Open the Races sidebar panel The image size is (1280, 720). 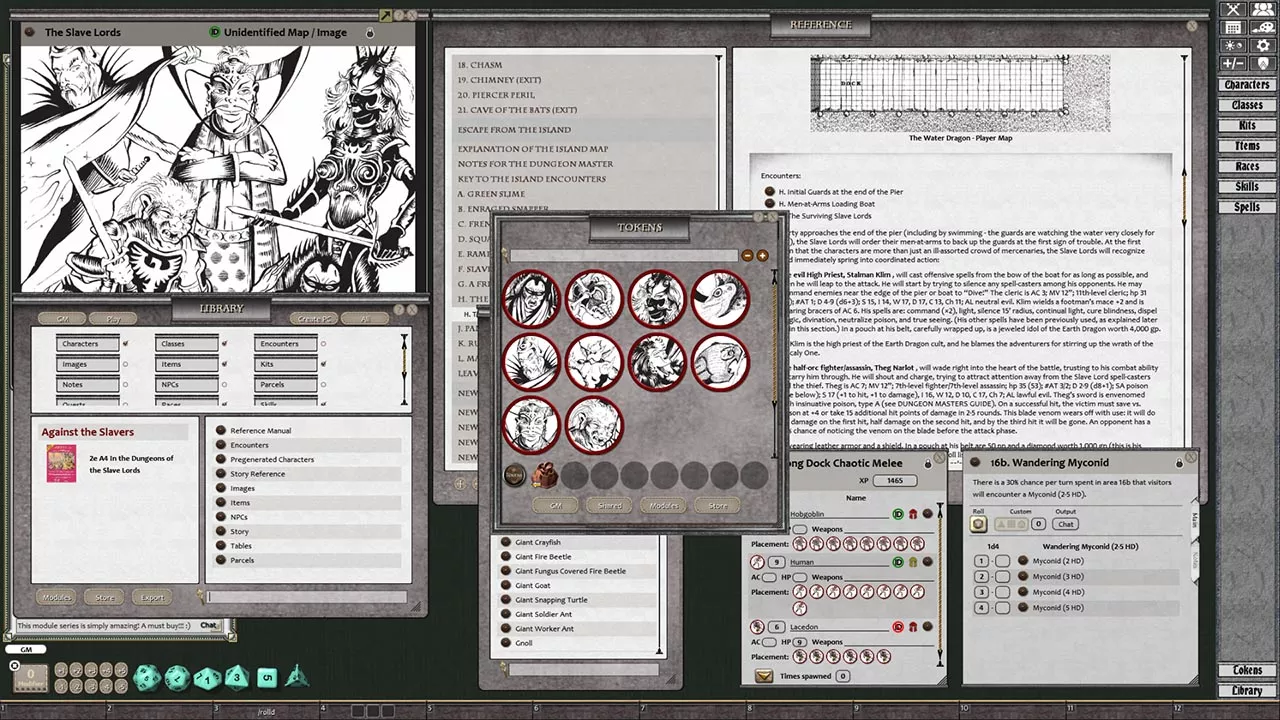[1247, 167]
